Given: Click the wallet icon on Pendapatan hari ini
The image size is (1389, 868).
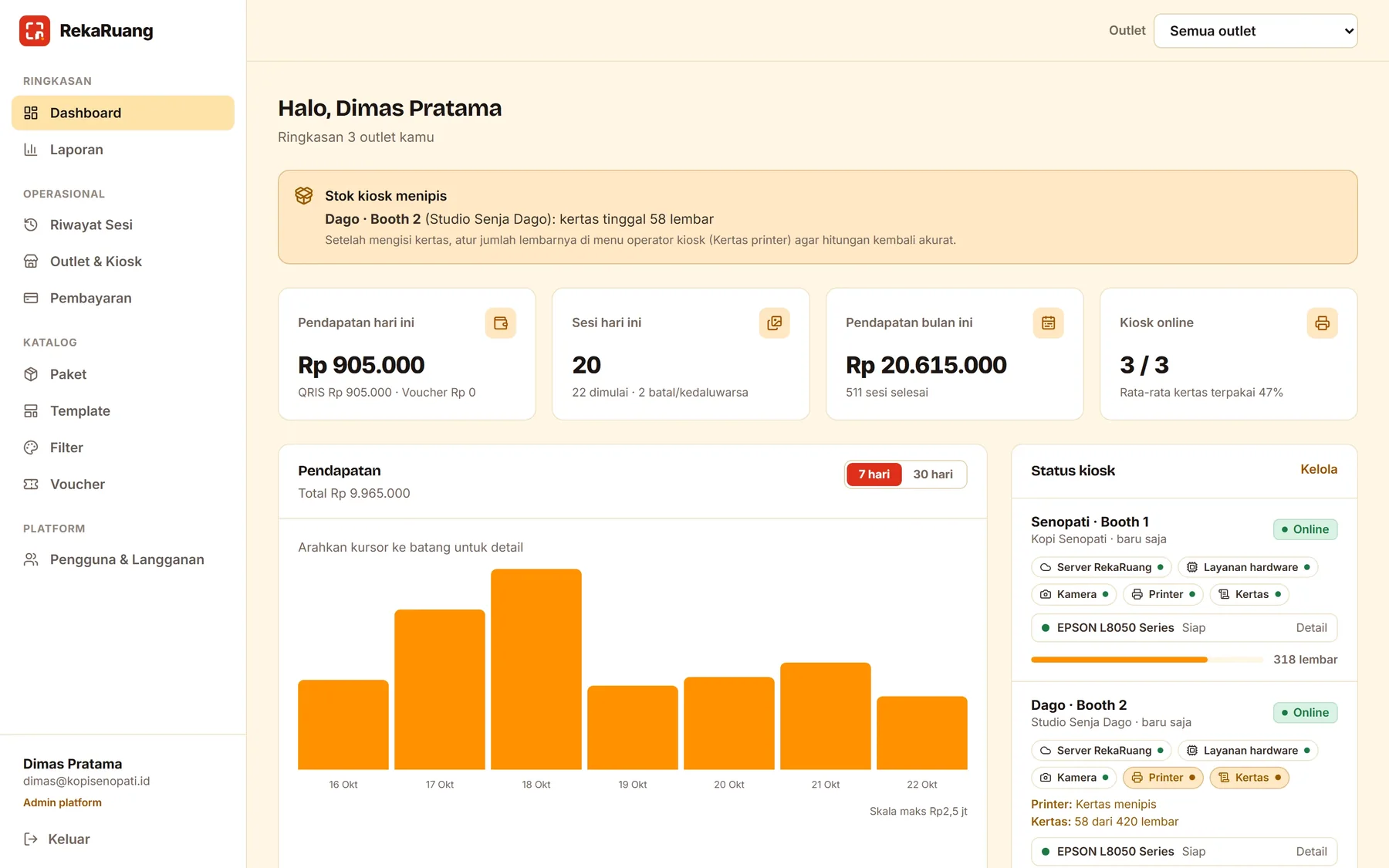Looking at the screenshot, I should [500, 323].
